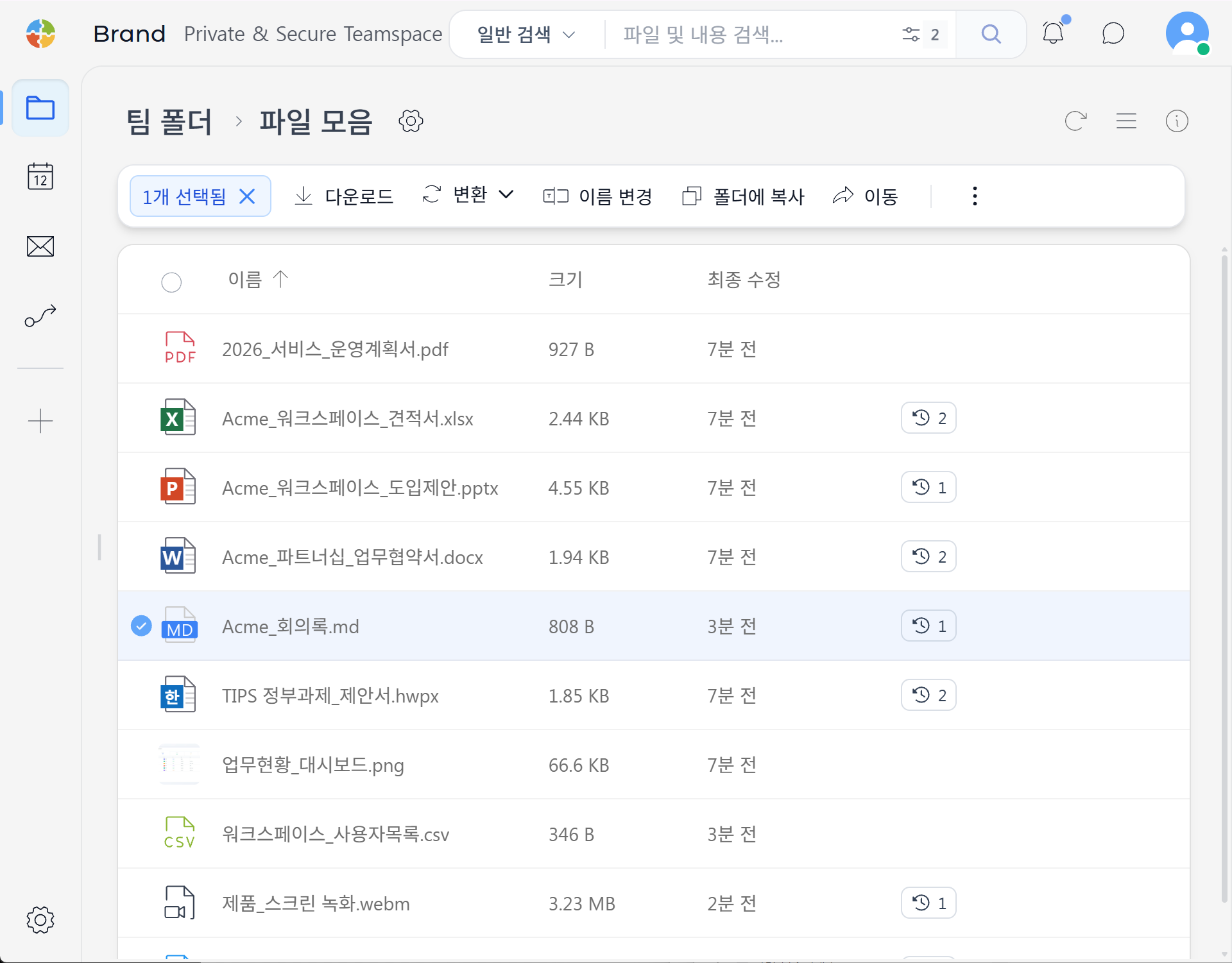Viewport: 1232px width, 963px height.
Task: Click the PDF icon of 2026_서비스_운영계획서.pdf
Action: (180, 348)
